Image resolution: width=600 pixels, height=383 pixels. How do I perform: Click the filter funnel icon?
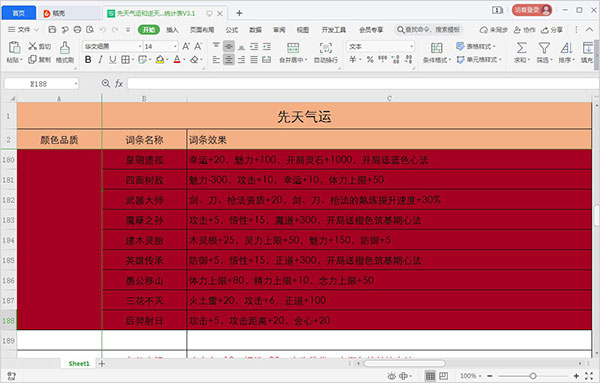[x=544, y=48]
